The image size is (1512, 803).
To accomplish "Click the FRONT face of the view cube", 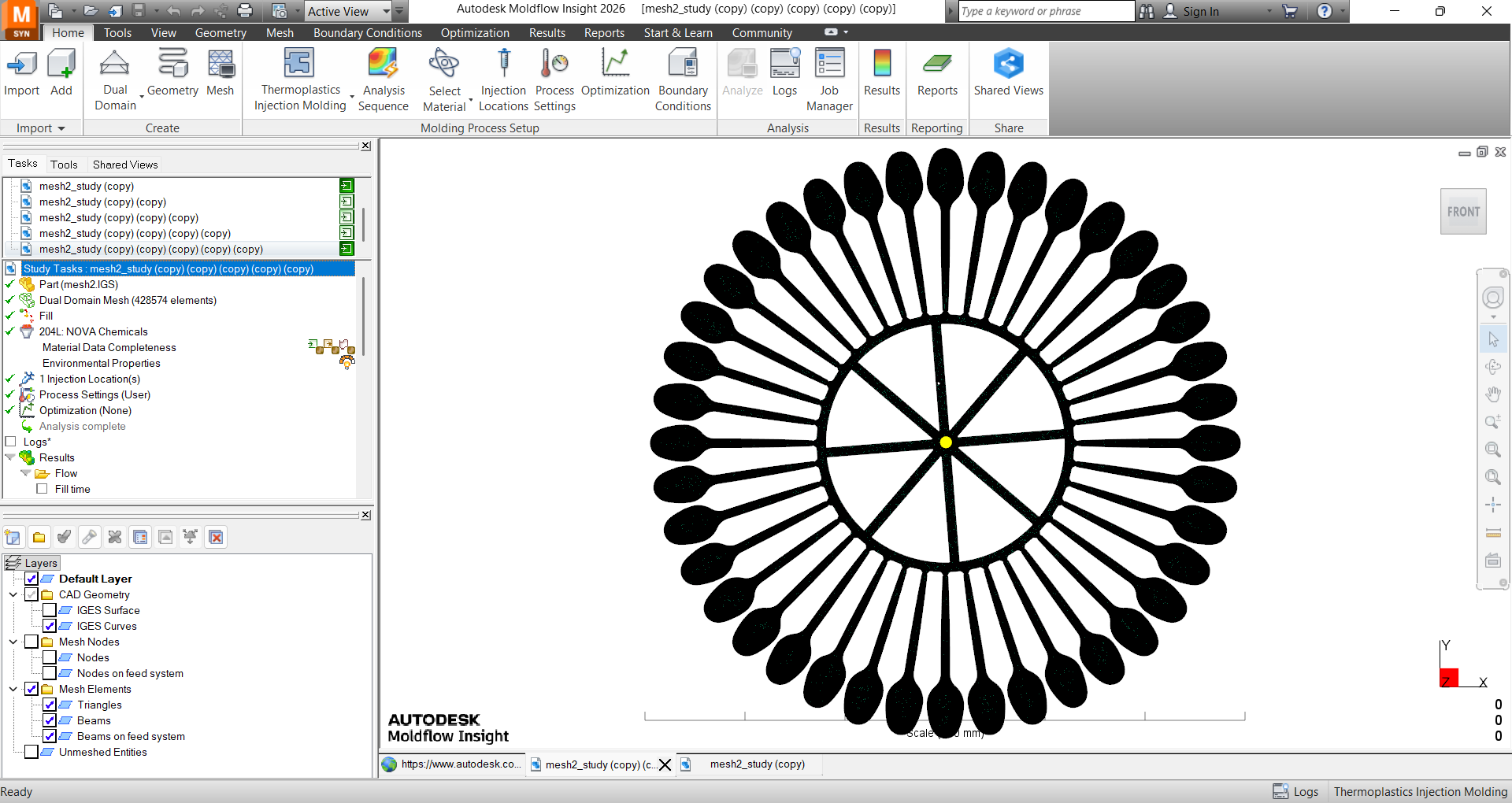I will pos(1463,212).
